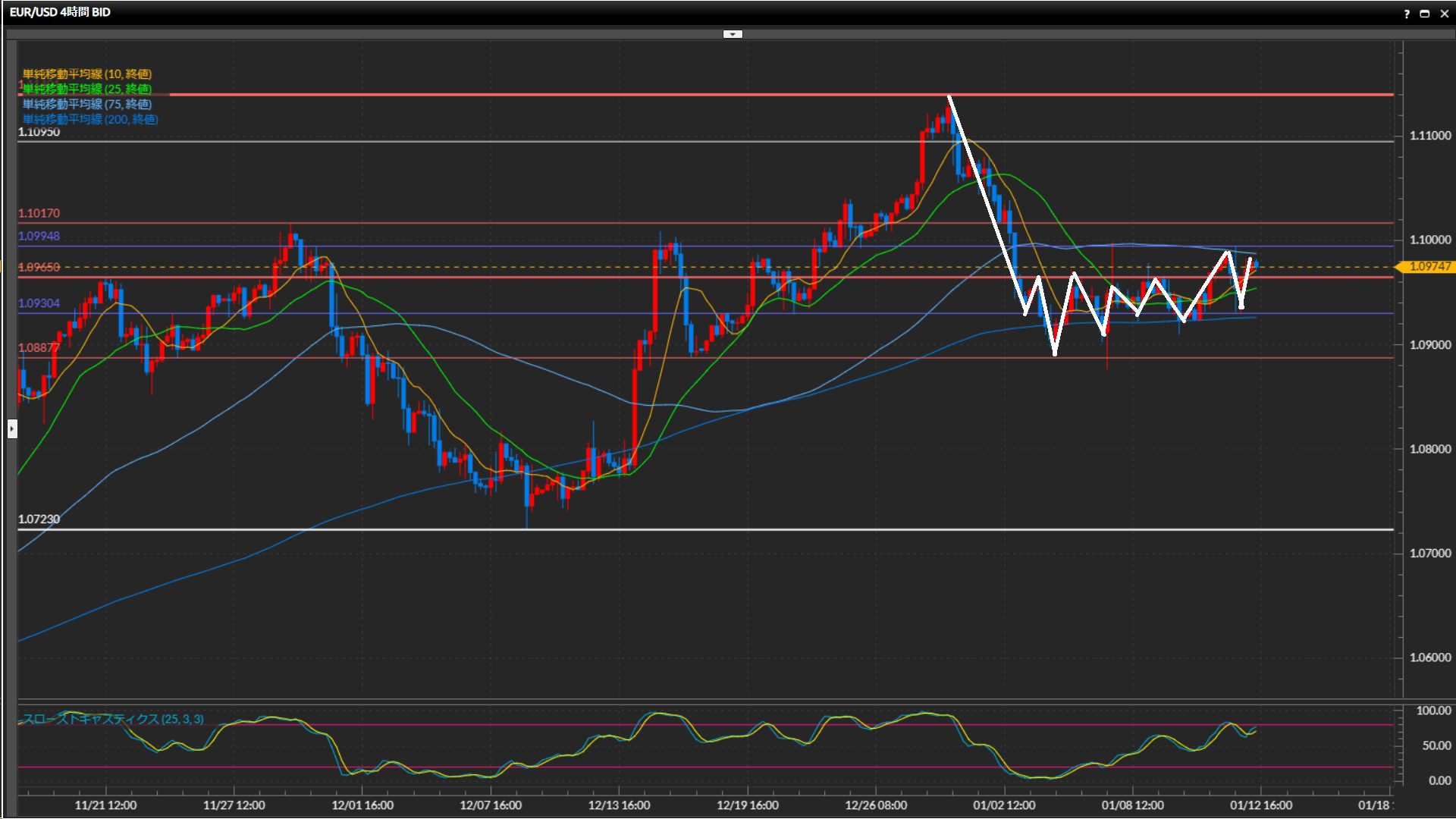Select the 75-period SMA indicator label
The height and width of the screenshot is (819, 1456).
[x=86, y=104]
